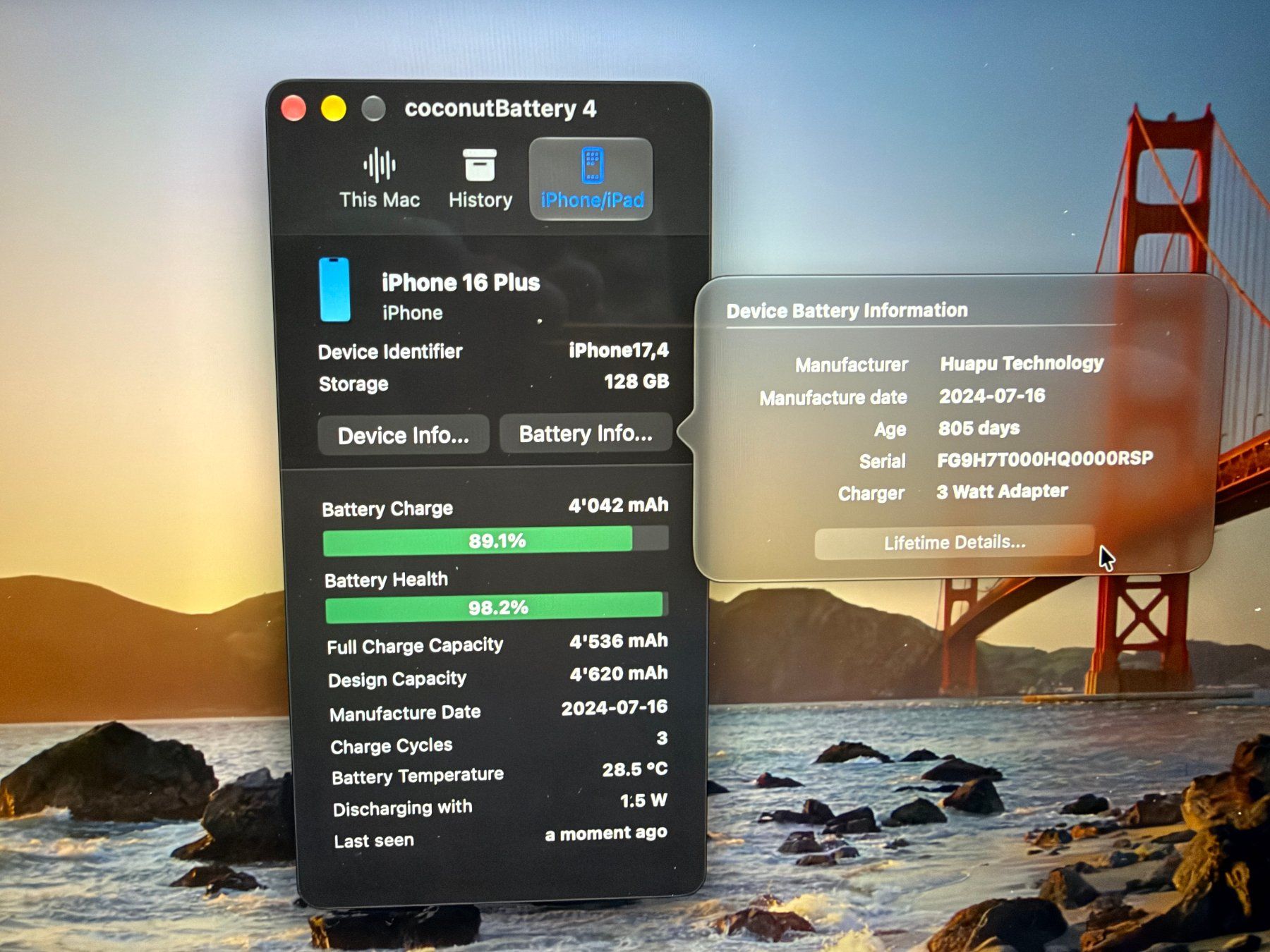Image resolution: width=1270 pixels, height=952 pixels.
Task: Click the Storage label
Action: (353, 384)
